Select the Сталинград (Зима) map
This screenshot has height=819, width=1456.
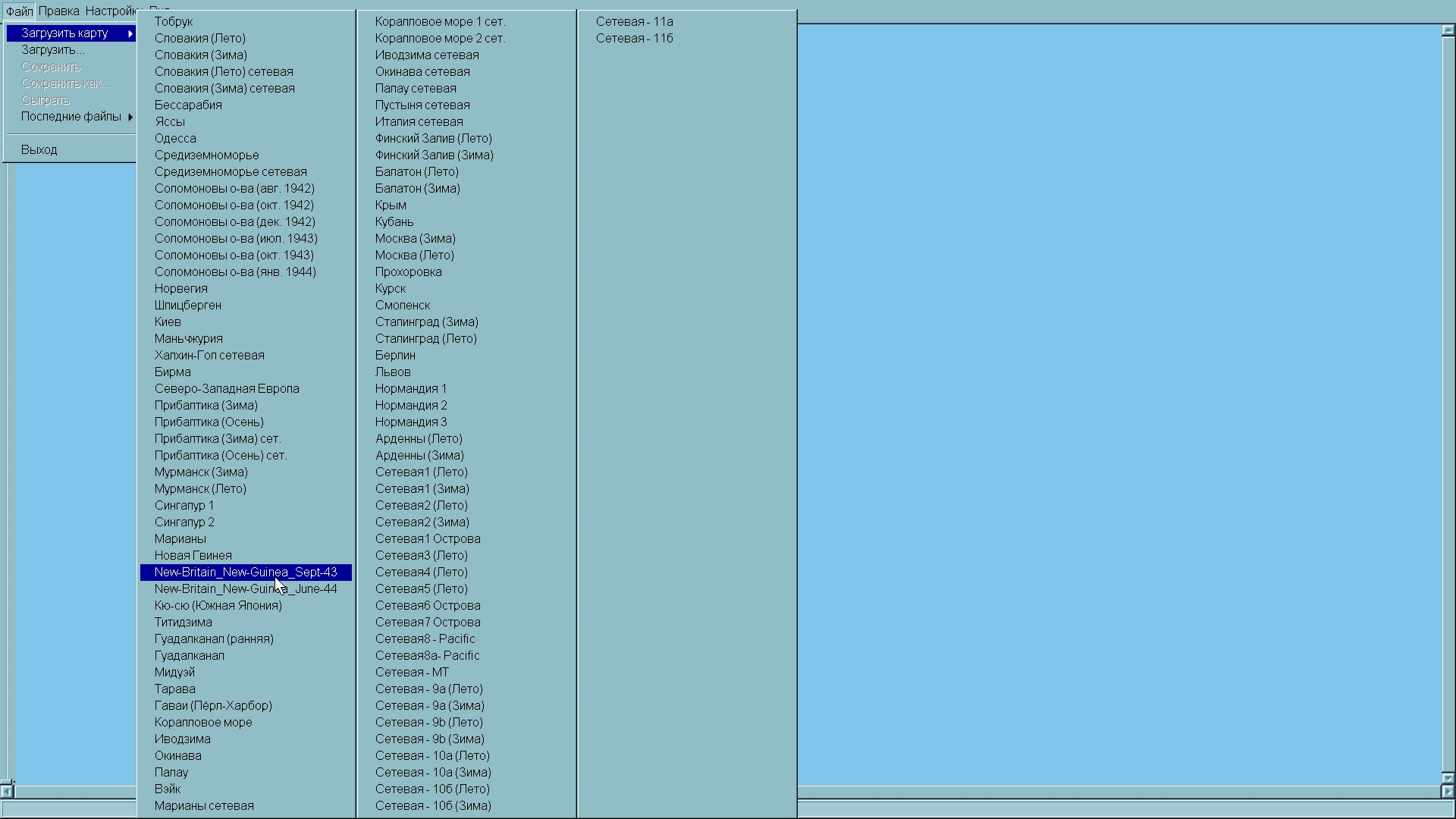click(x=426, y=322)
